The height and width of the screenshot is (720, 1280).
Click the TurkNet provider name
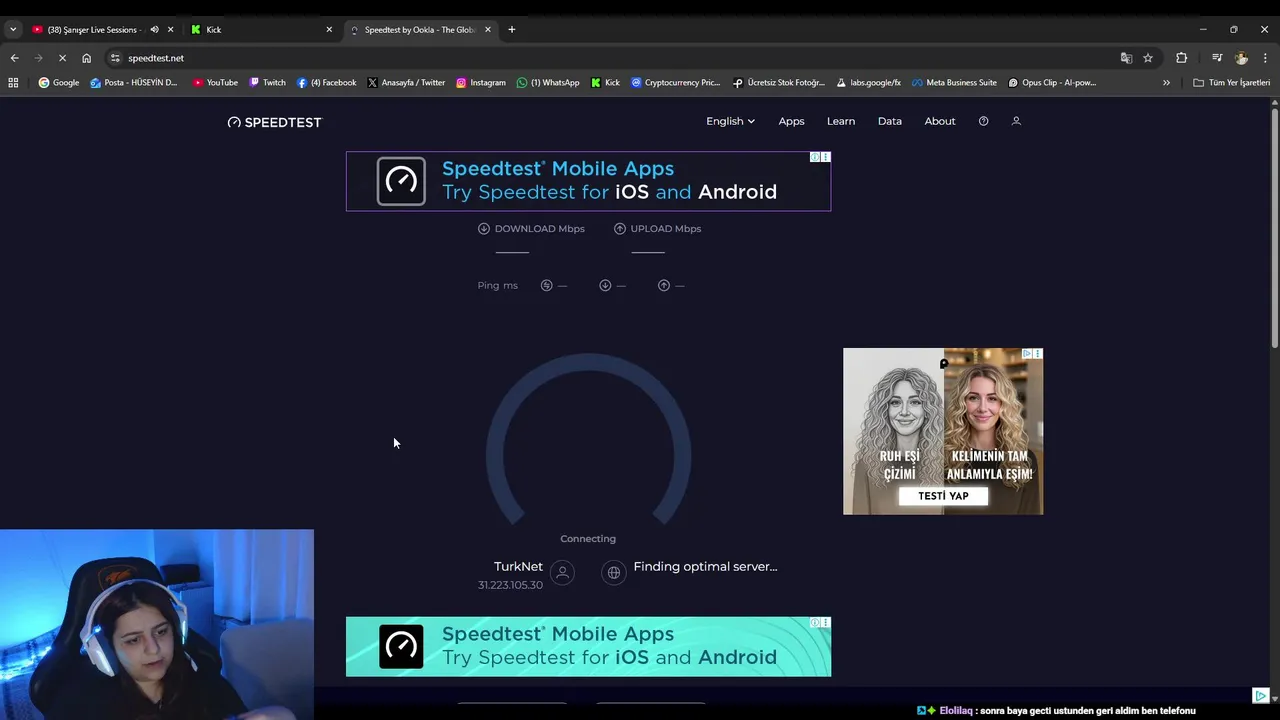click(518, 566)
